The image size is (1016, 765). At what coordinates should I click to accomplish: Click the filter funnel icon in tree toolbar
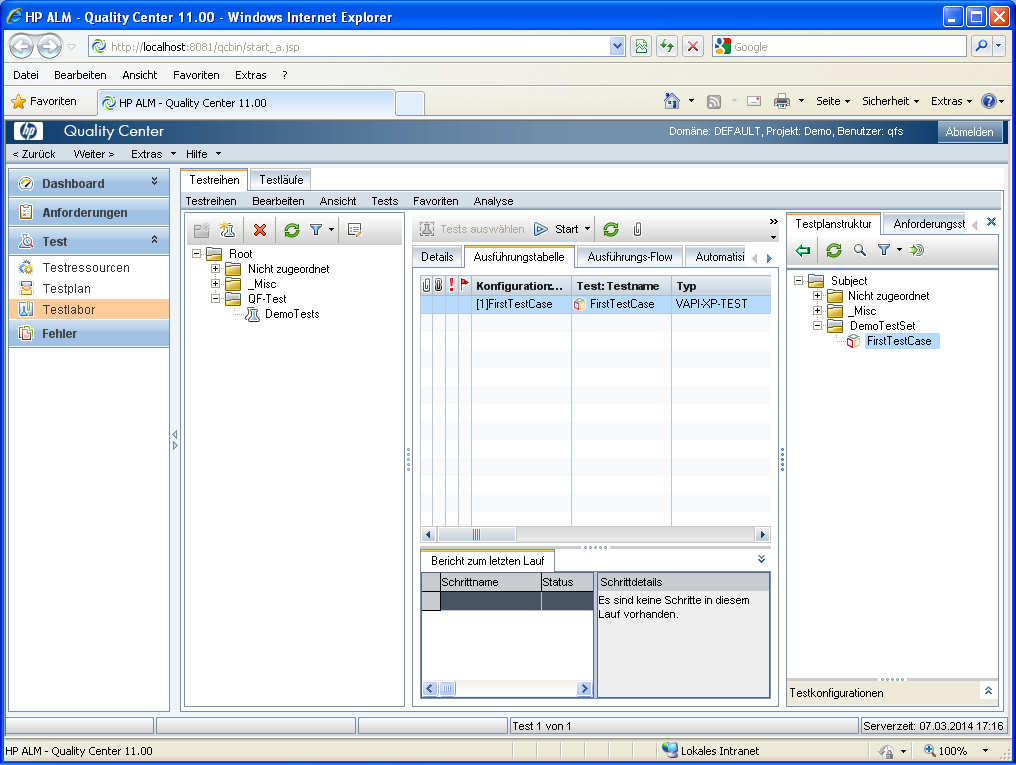click(x=316, y=230)
